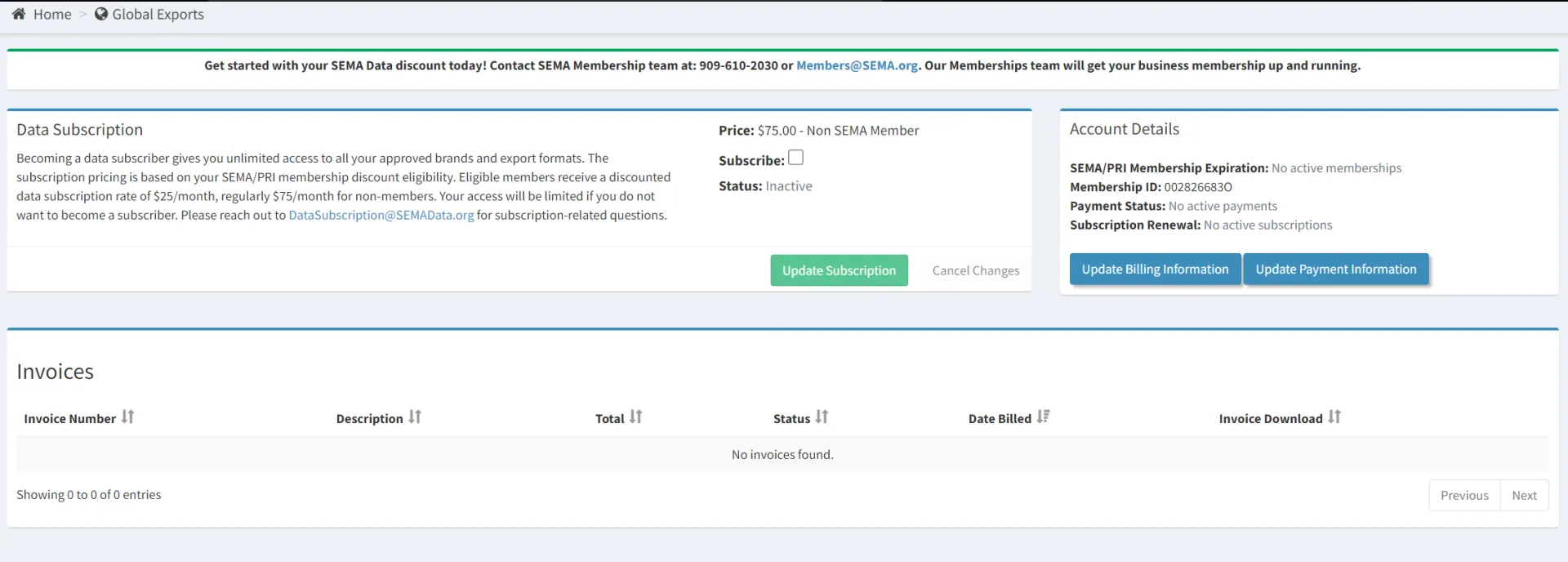Click the Invoice Download sort icon
The width and height of the screenshot is (1568, 562).
1334,417
